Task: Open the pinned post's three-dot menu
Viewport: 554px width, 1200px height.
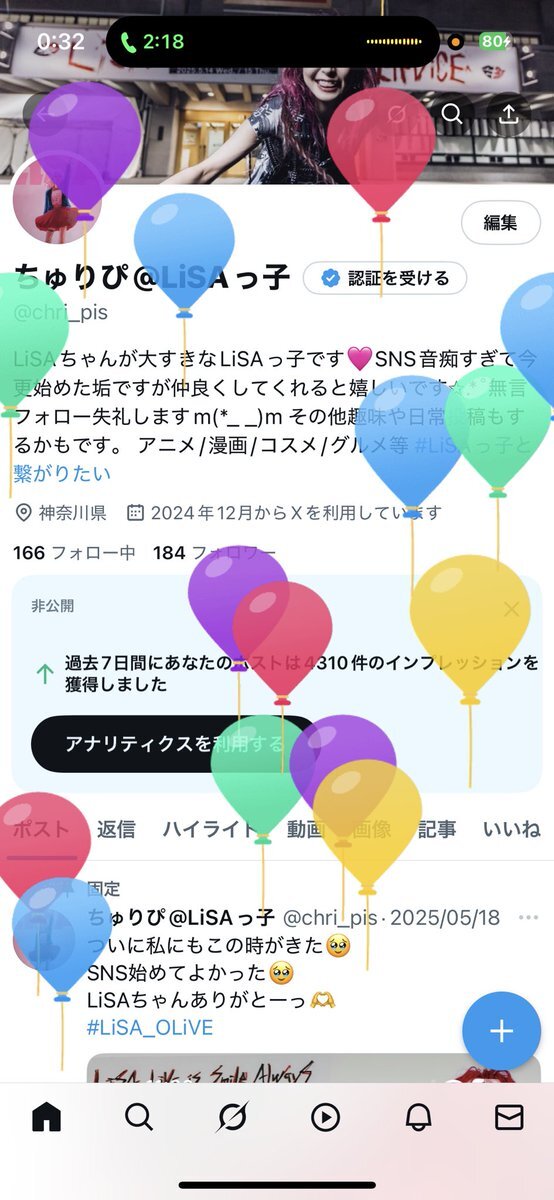Action: point(528,918)
